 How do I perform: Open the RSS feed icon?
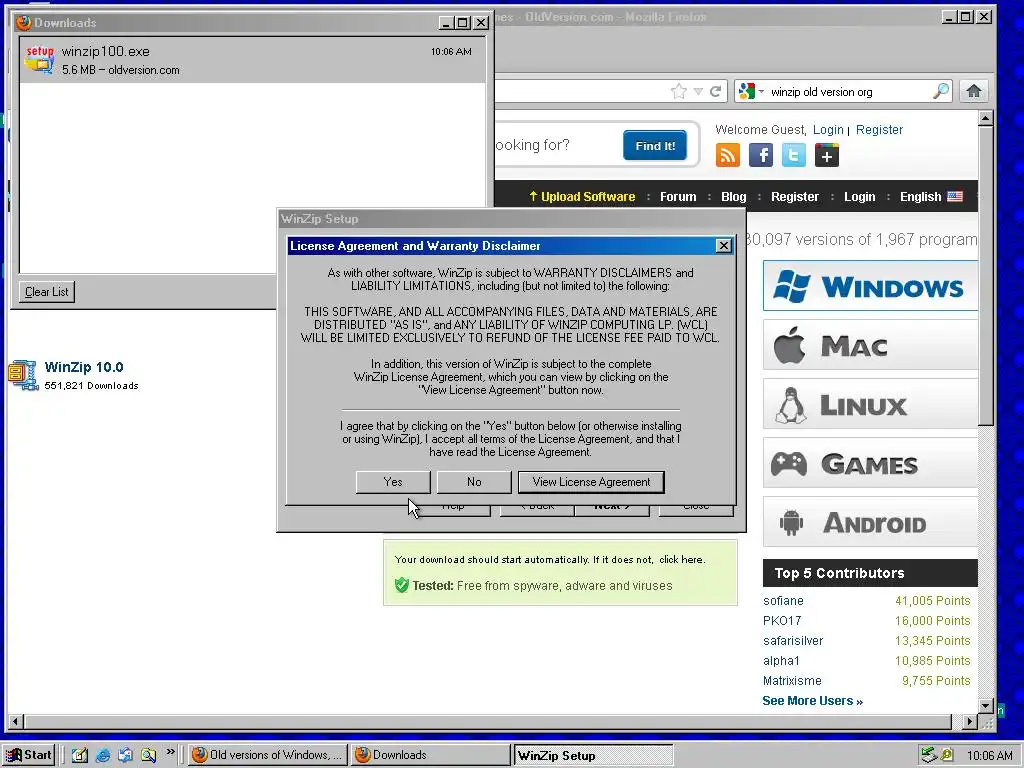click(x=728, y=155)
